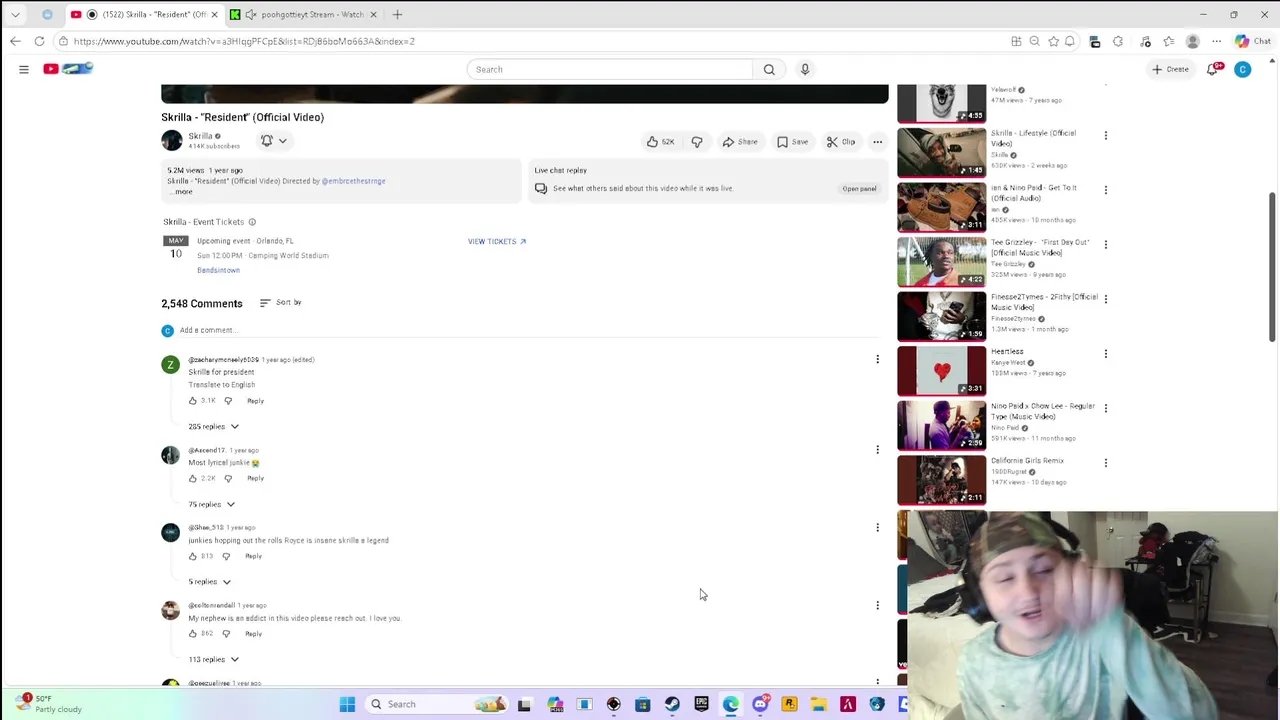Unmute the poohgottieyt Stream tab audio
The width and height of the screenshot is (1280, 720).
[x=251, y=14]
